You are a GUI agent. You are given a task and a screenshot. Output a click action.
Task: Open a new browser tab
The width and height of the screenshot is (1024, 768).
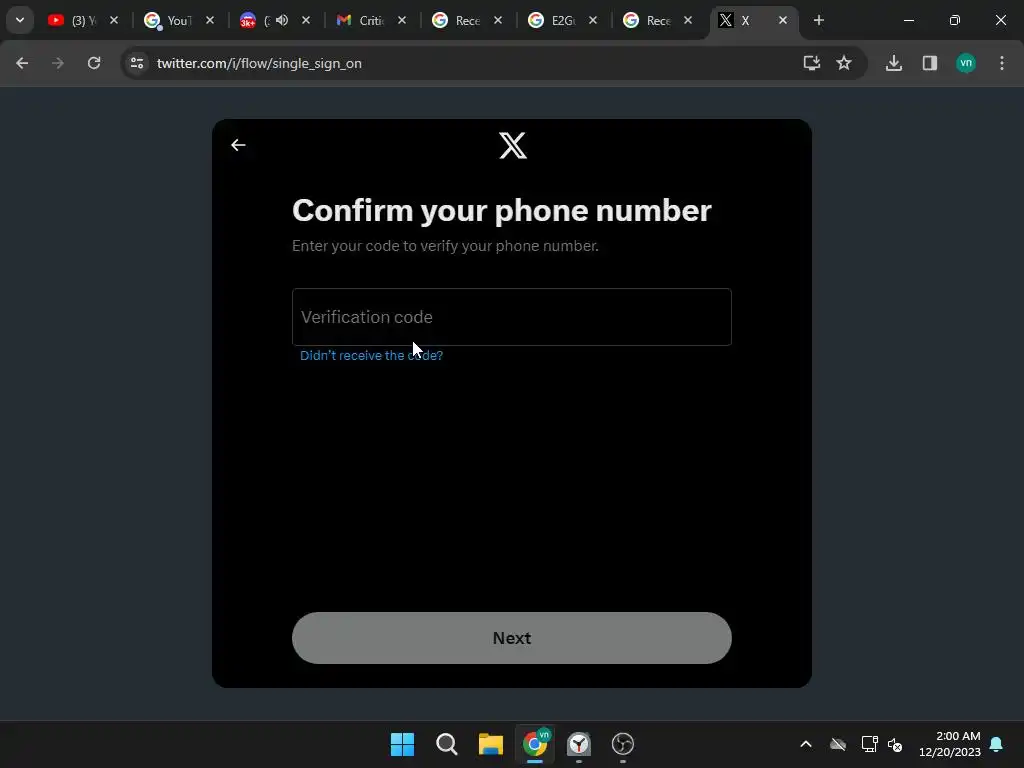(819, 20)
